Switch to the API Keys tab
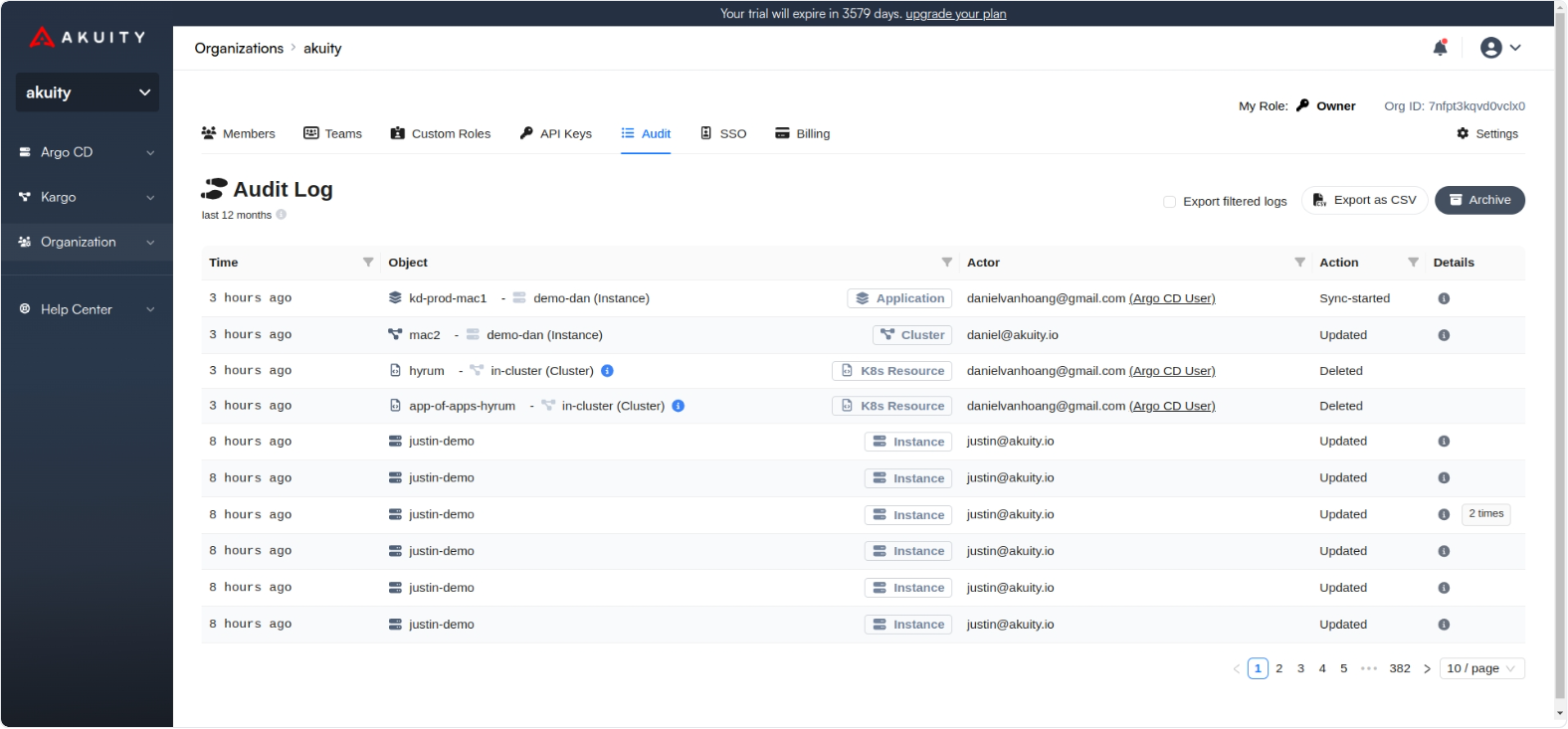This screenshot has width=1568, height=729. click(555, 133)
